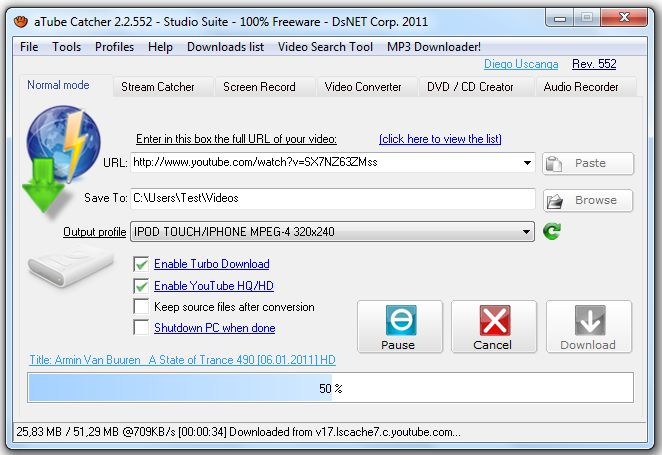Open the Help menu

point(160,47)
